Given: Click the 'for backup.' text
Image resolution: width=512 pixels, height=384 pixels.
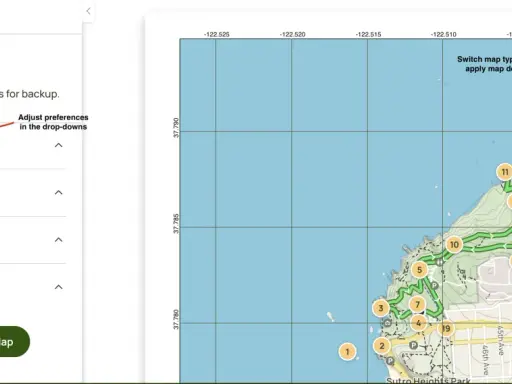Looking at the screenshot, I should coord(33,94).
